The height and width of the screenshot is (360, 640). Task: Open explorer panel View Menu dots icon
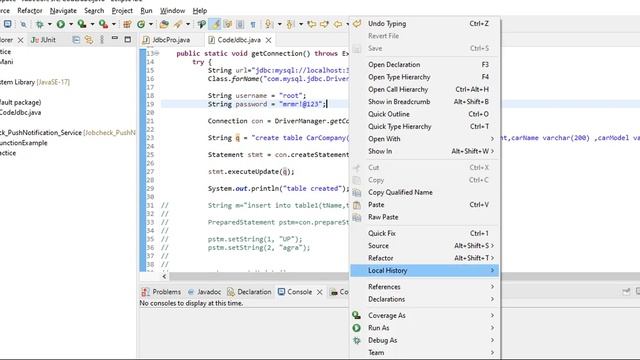point(102,40)
